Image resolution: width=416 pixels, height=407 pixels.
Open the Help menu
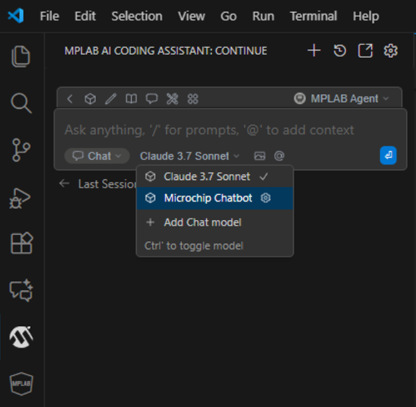(x=366, y=16)
